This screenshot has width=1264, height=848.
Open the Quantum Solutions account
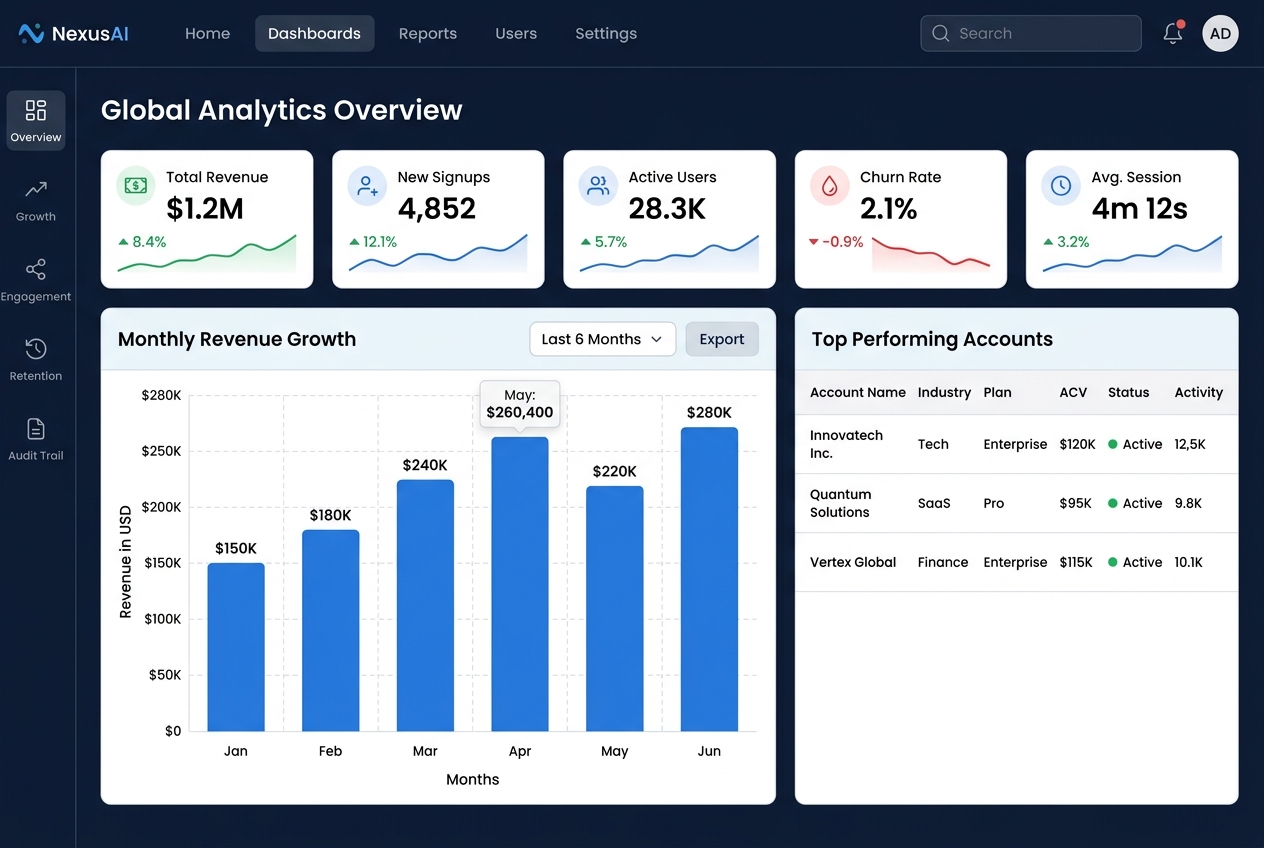(x=840, y=503)
